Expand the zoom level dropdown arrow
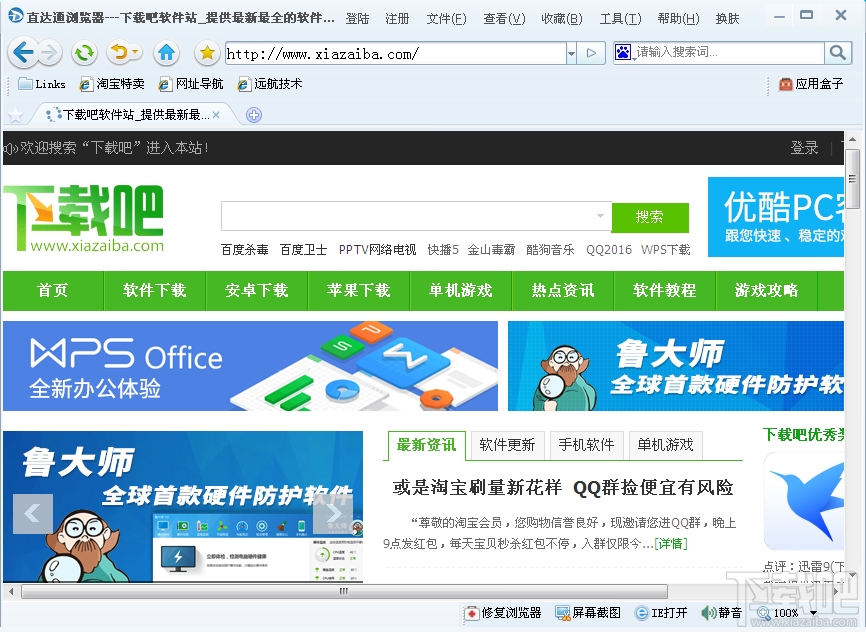Image resolution: width=866 pixels, height=632 pixels. (813, 613)
